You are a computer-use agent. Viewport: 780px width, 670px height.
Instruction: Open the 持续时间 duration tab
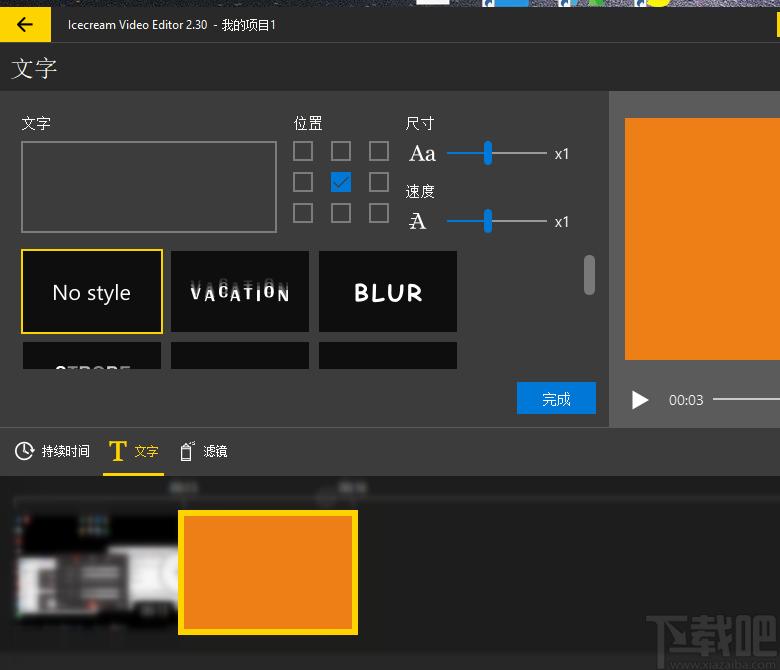tap(52, 451)
